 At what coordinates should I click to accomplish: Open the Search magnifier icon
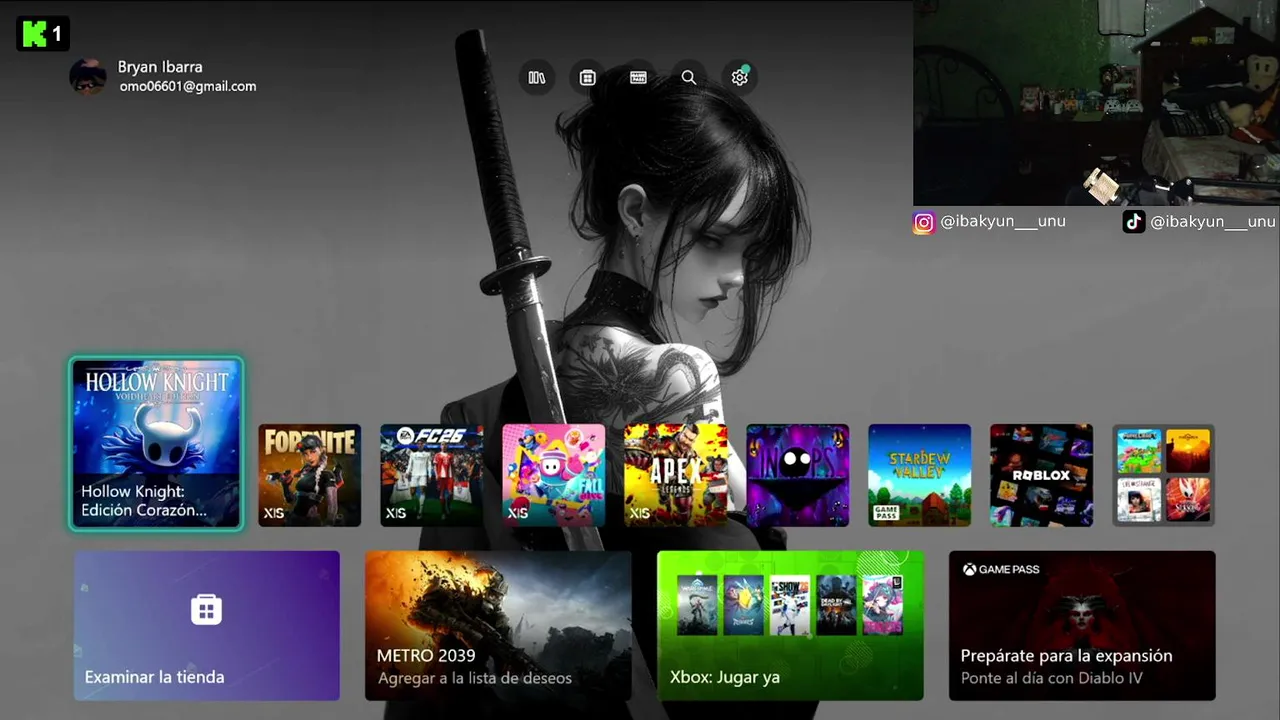(689, 77)
